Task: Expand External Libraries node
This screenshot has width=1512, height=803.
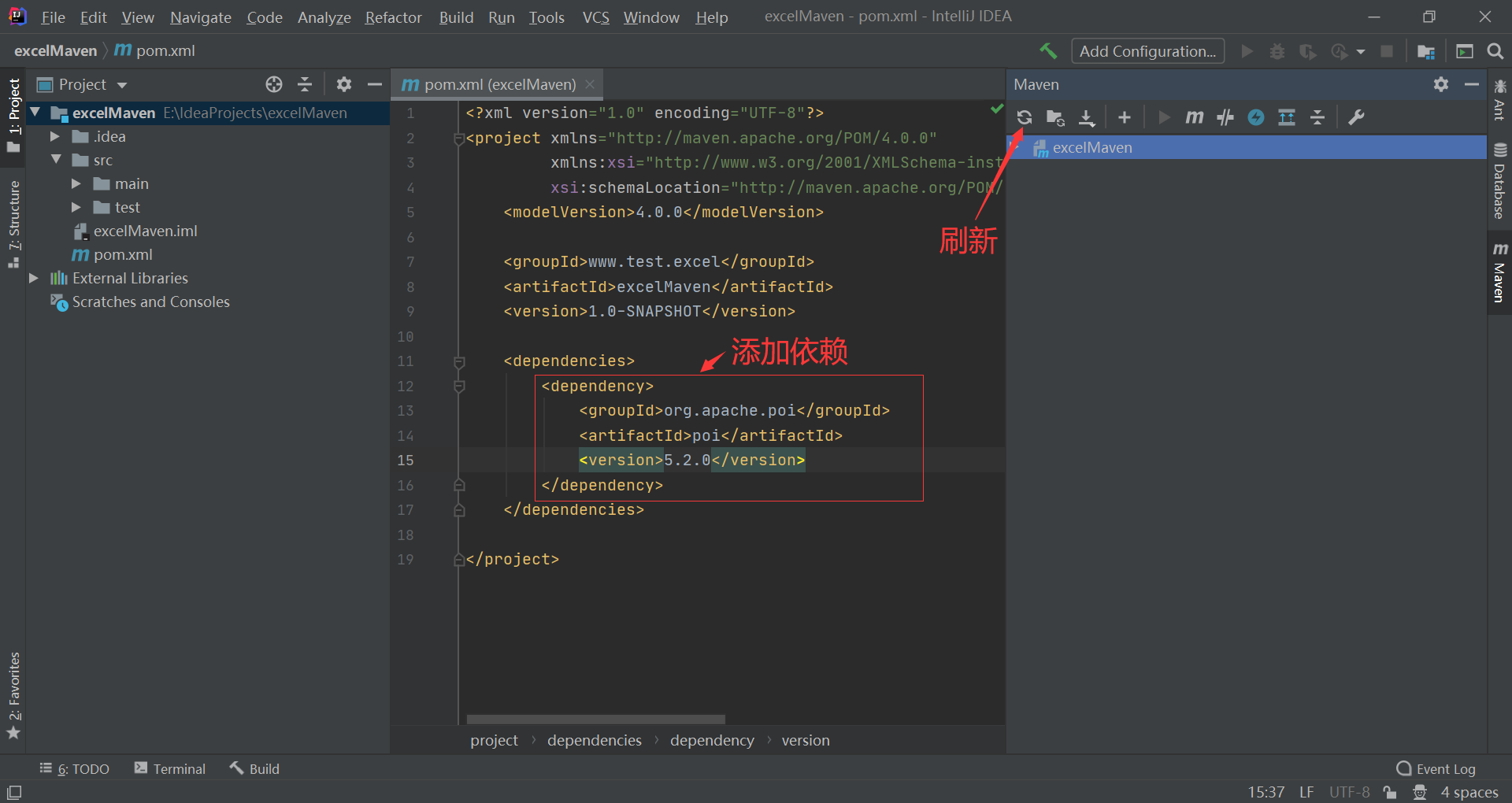Action: tap(34, 278)
